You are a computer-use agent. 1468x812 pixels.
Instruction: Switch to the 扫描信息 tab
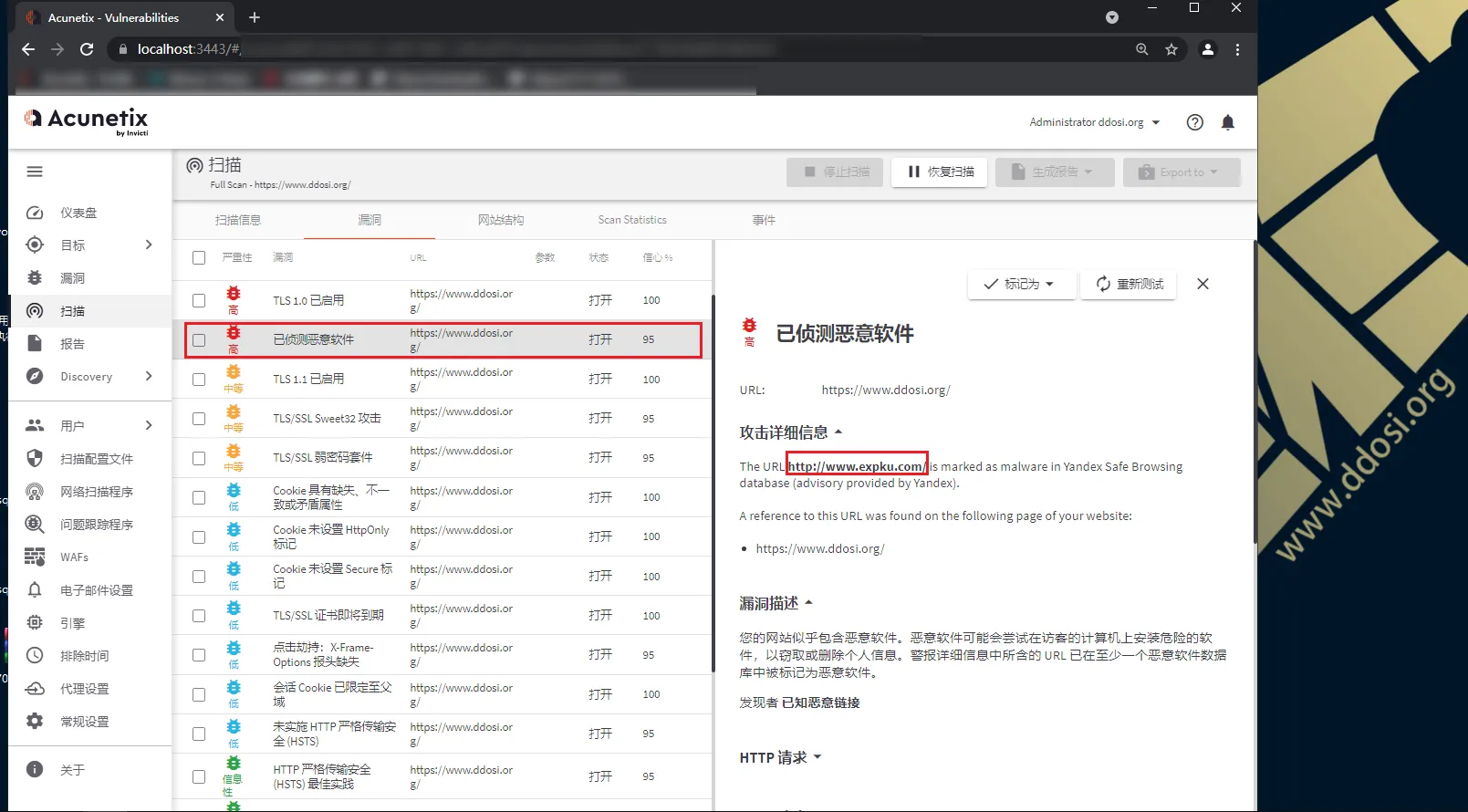coord(238,220)
